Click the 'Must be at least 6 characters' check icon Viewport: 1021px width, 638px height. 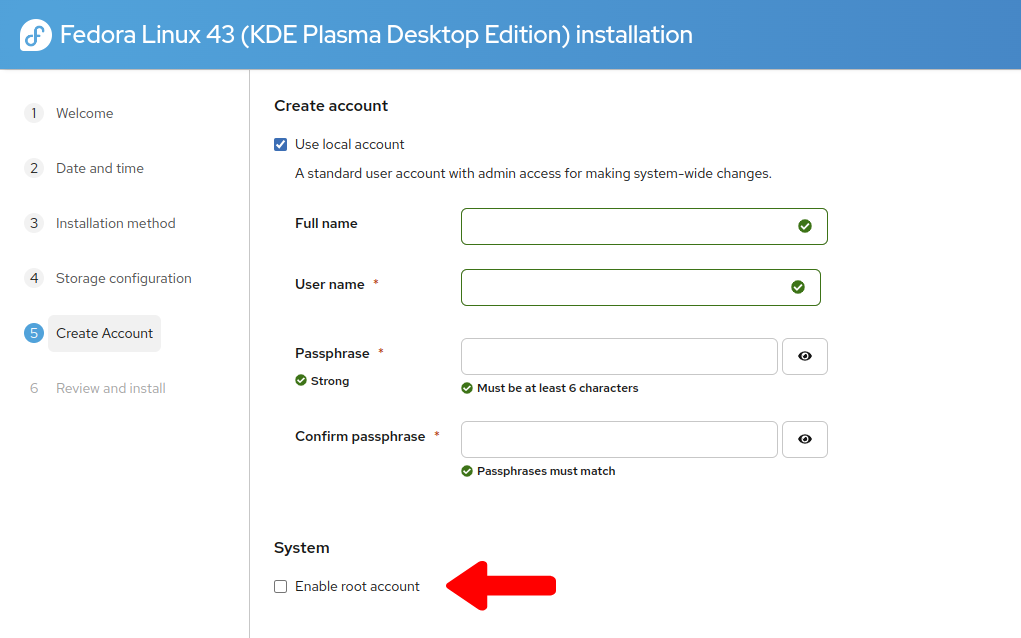pyautogui.click(x=467, y=388)
